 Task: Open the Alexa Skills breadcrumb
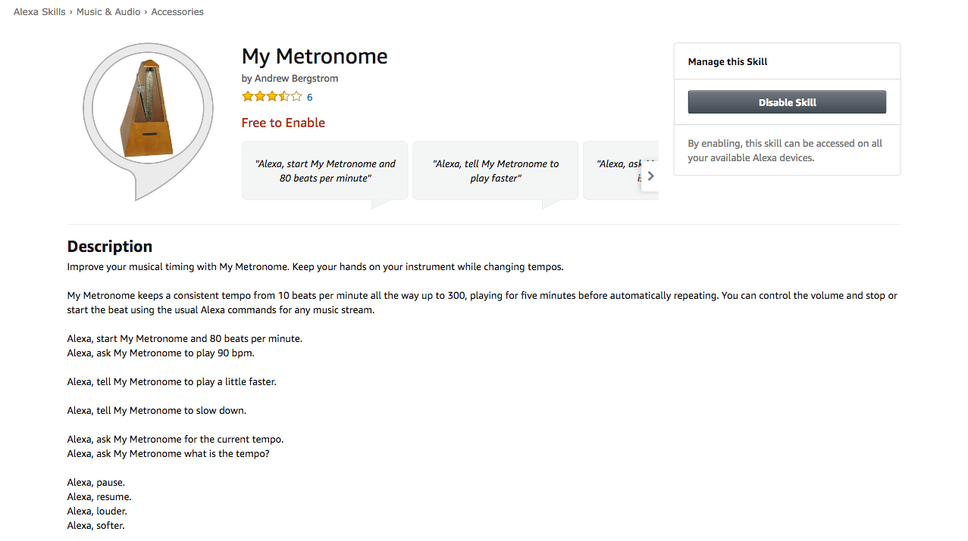[x=39, y=12]
